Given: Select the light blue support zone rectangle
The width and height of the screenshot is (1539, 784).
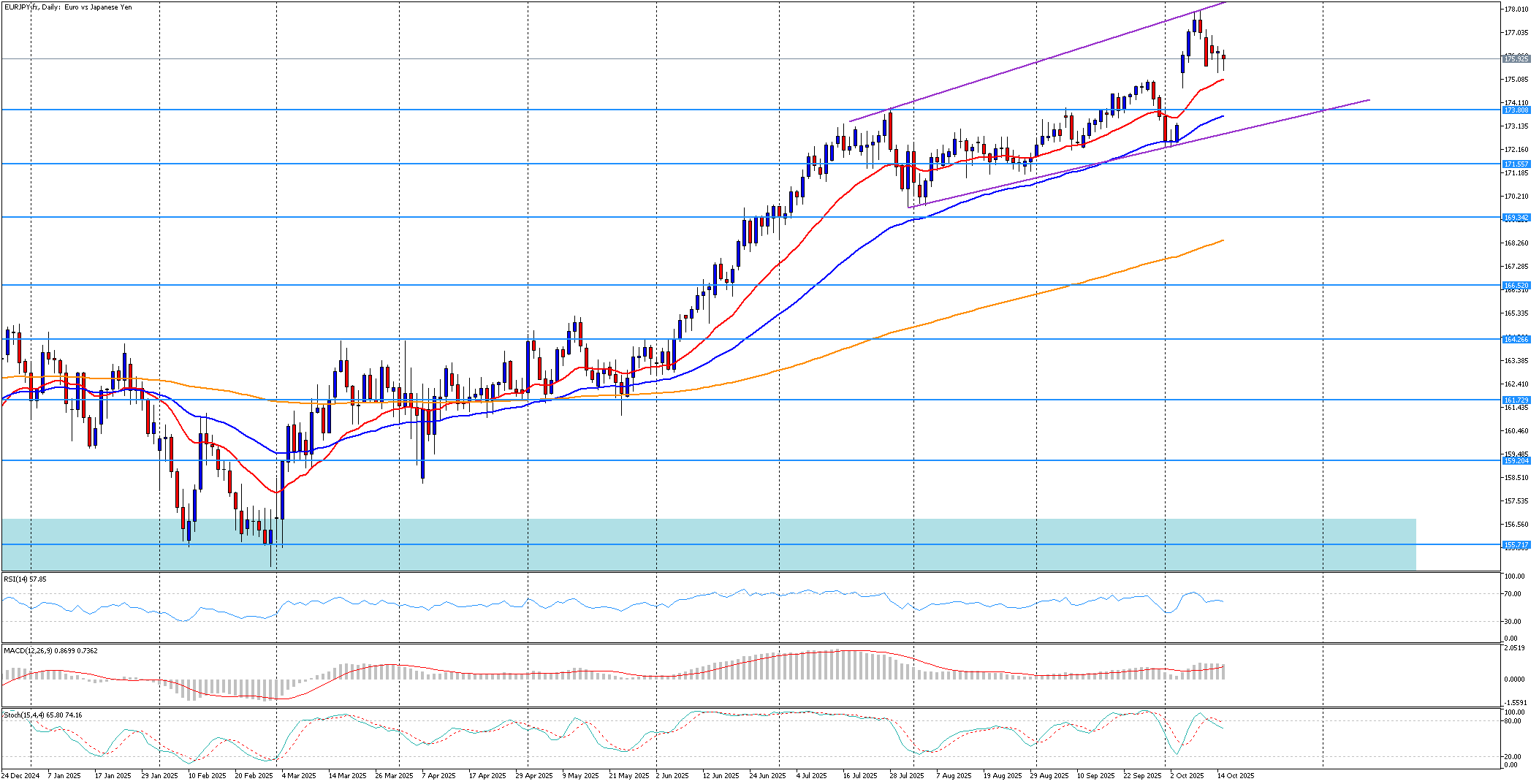Looking at the screenshot, I should pos(709,544).
